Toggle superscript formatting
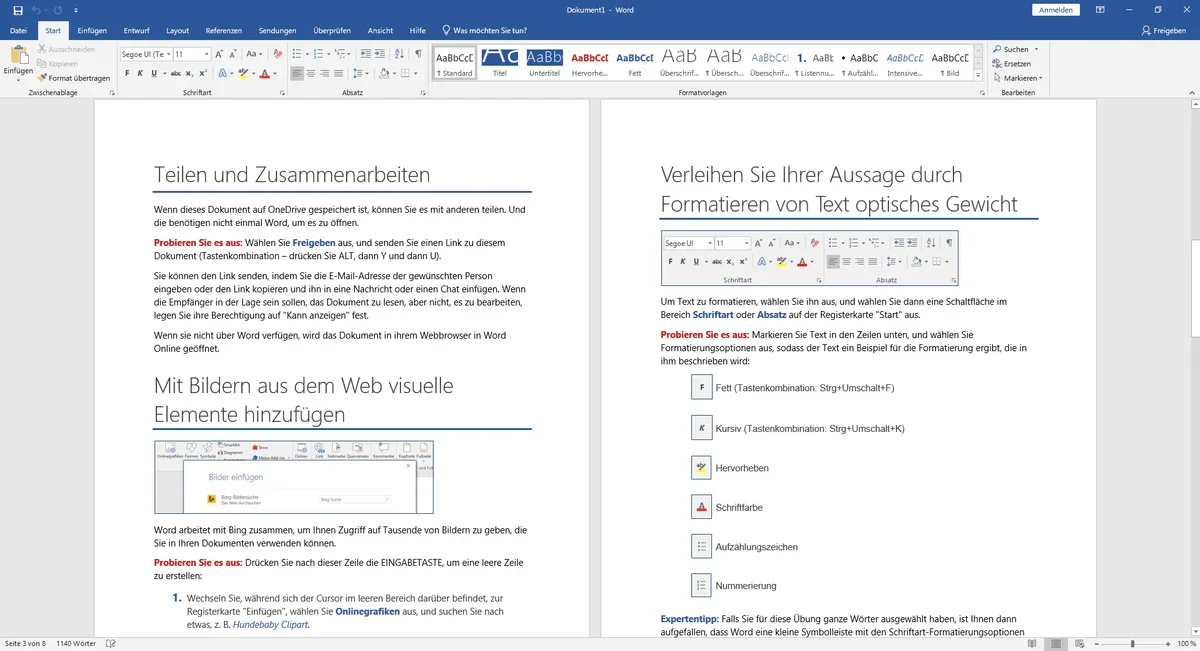 click(203, 73)
